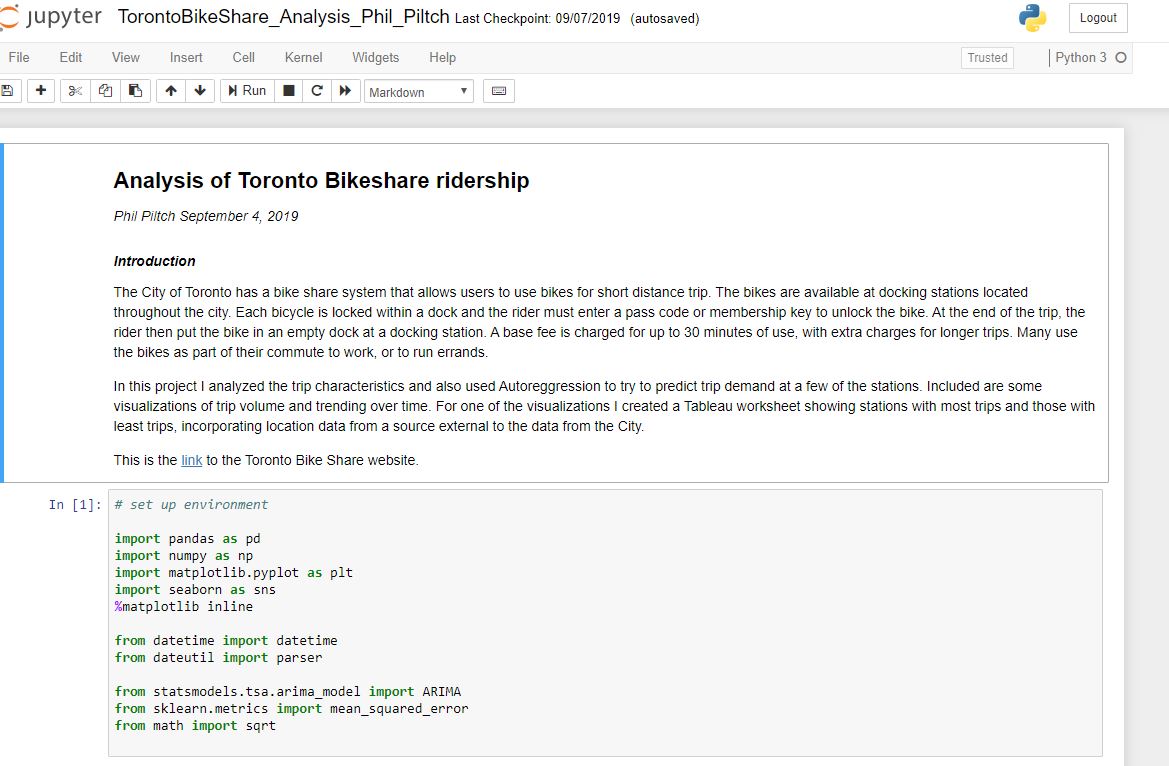The image size is (1169, 766).
Task: Open the Widgets menu
Action: [375, 57]
